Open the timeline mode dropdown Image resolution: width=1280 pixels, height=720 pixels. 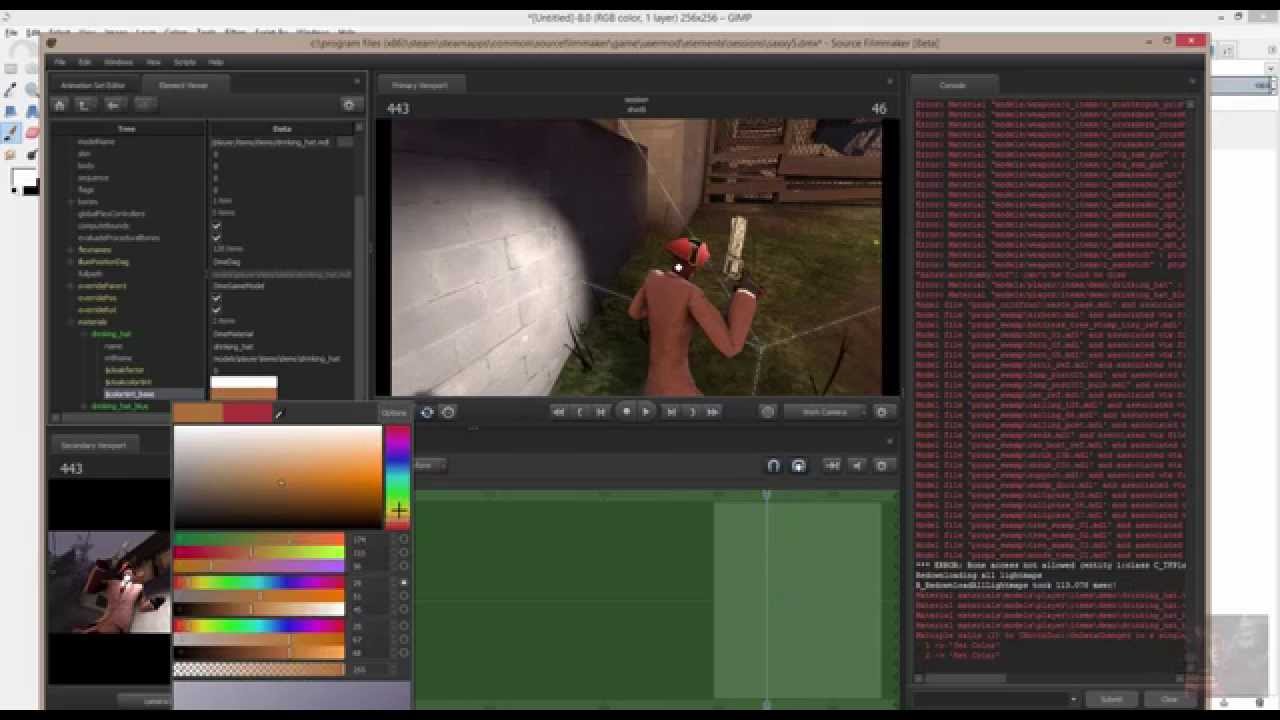[430, 465]
